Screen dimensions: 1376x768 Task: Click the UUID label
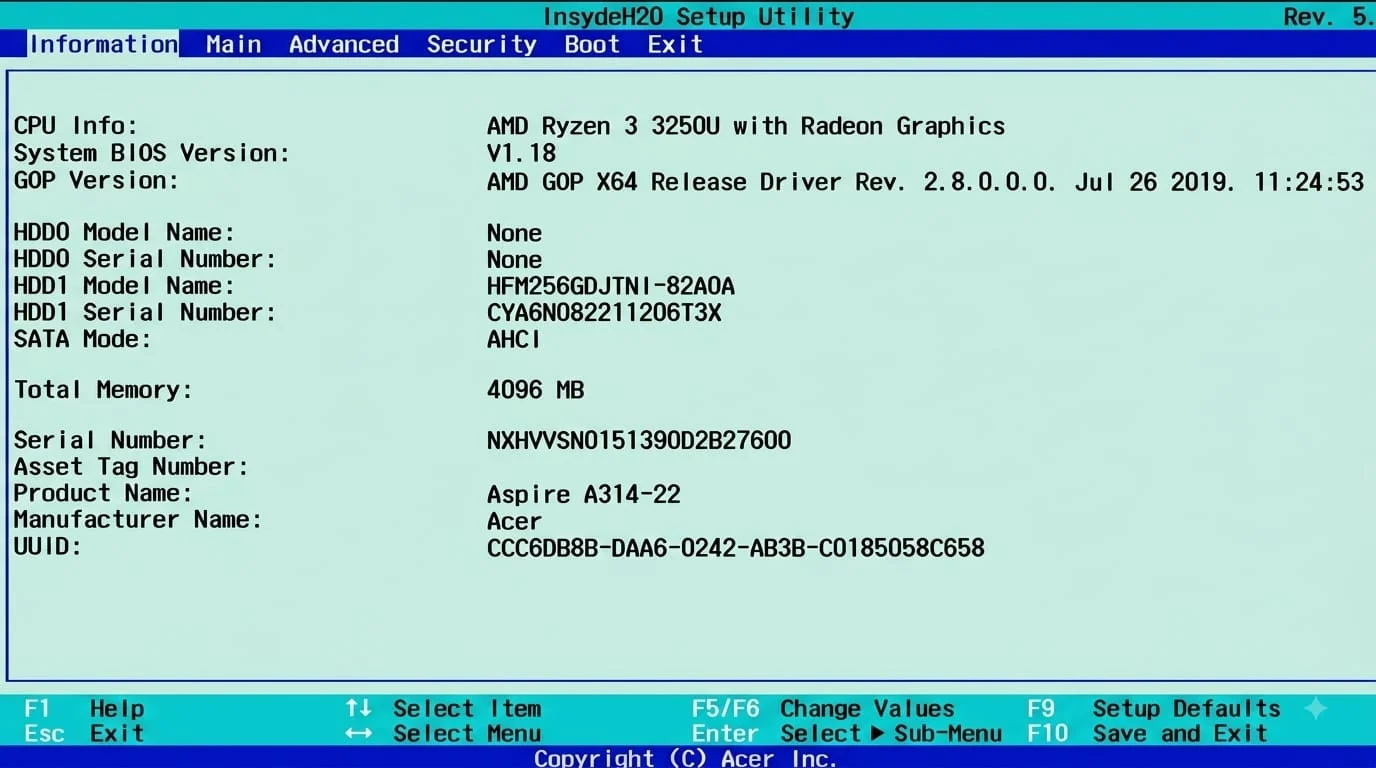click(x=47, y=546)
